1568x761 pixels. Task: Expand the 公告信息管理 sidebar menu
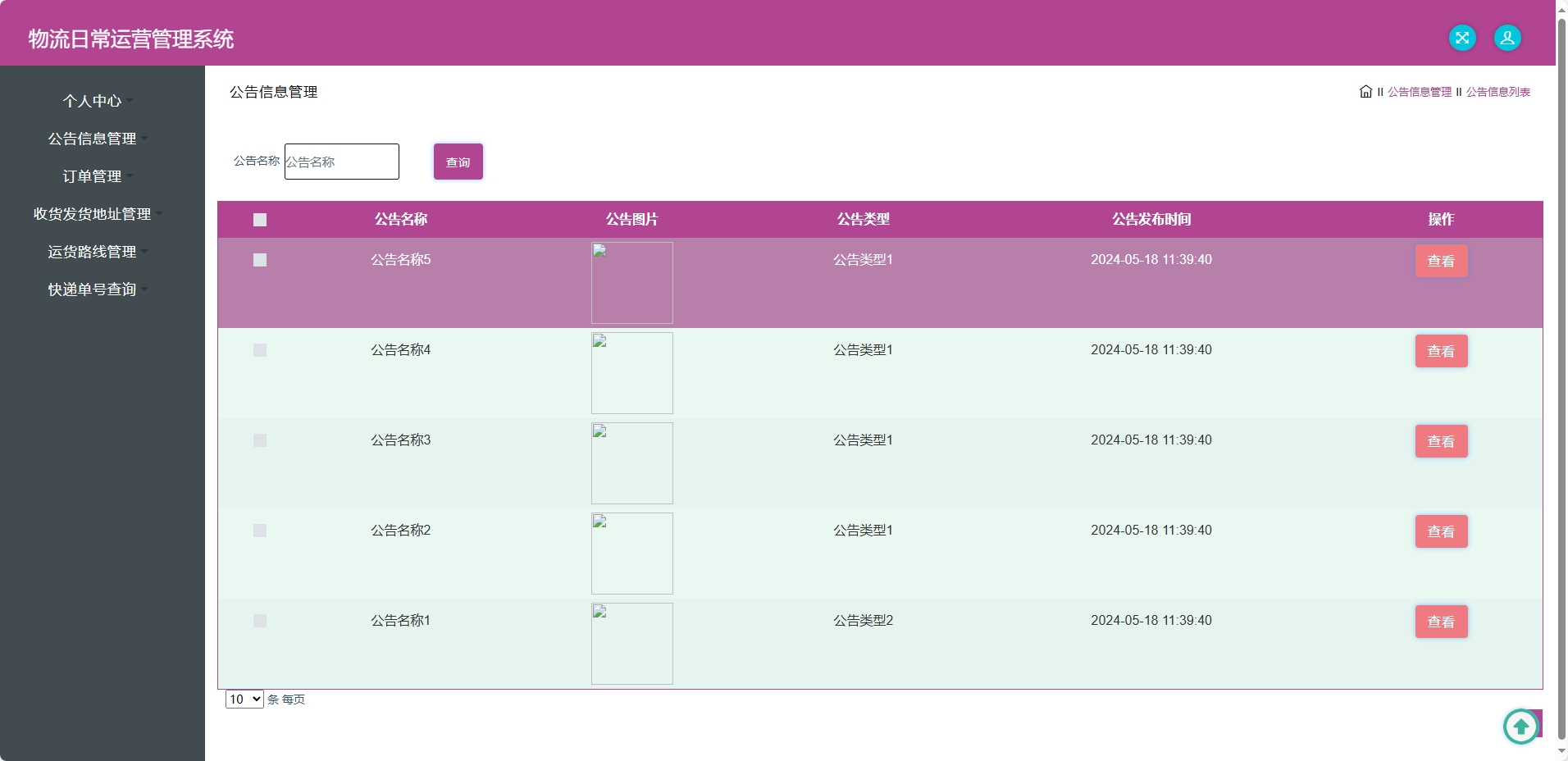[x=93, y=139]
